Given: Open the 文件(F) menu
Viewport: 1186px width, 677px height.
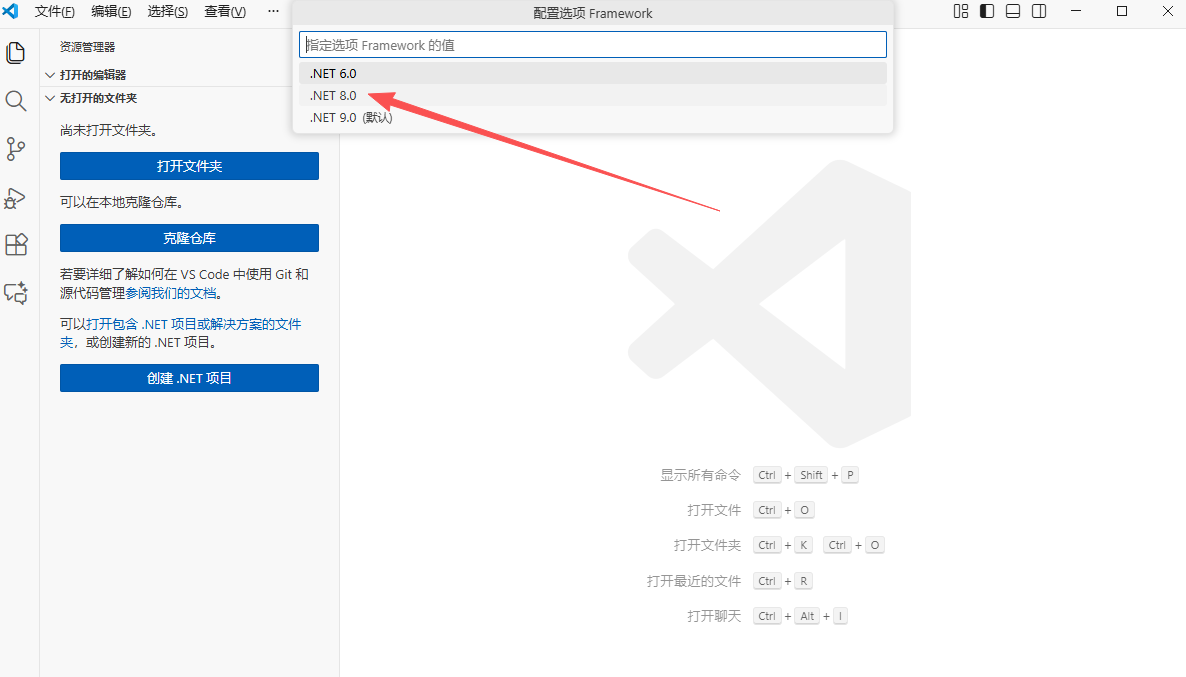Looking at the screenshot, I should coord(54,11).
